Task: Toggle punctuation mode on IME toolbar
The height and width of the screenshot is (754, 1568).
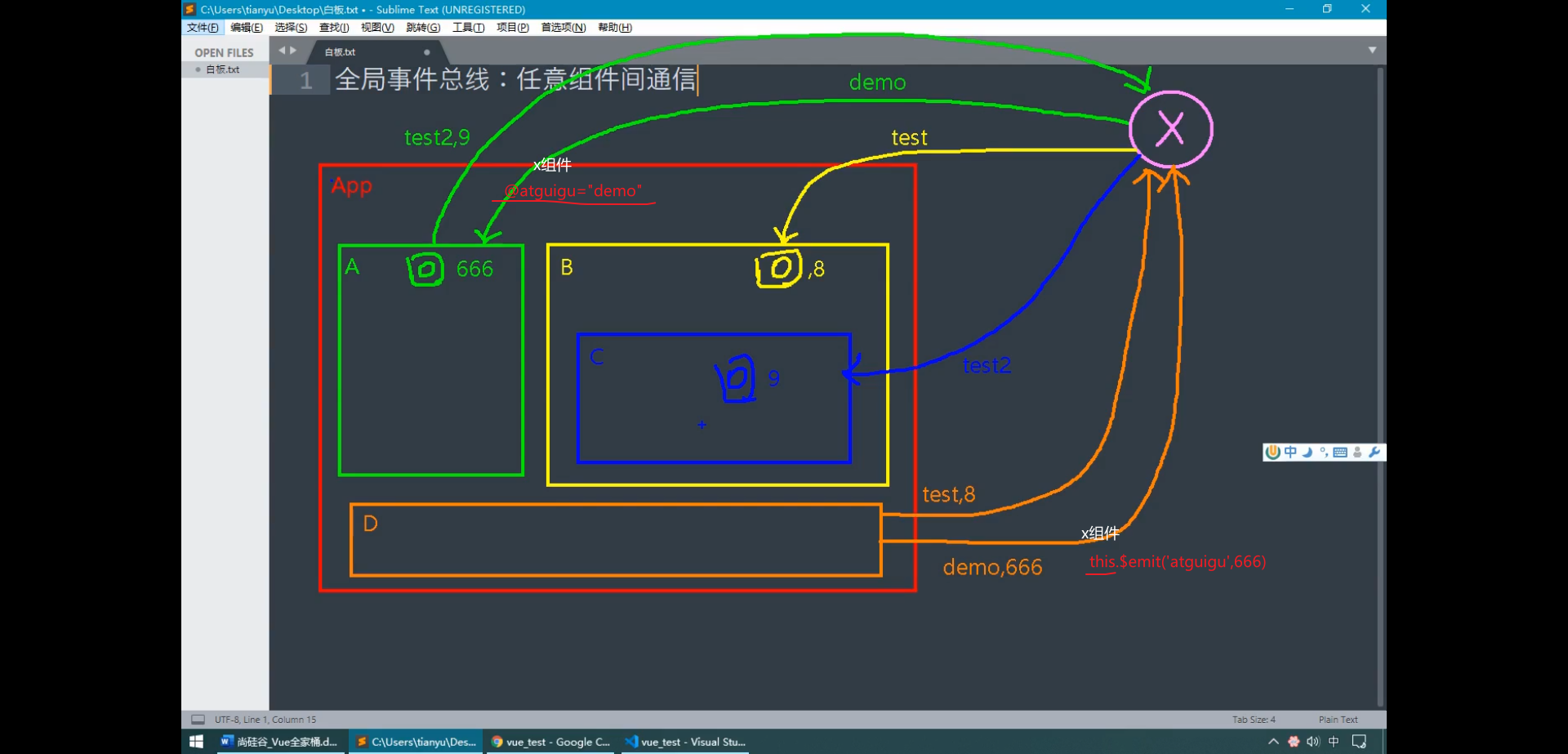Action: coord(1323,452)
